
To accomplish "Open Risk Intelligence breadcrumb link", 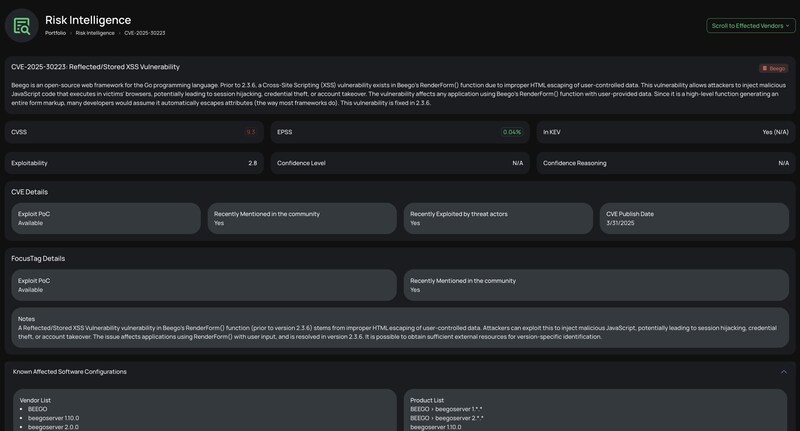I will coord(95,33).
